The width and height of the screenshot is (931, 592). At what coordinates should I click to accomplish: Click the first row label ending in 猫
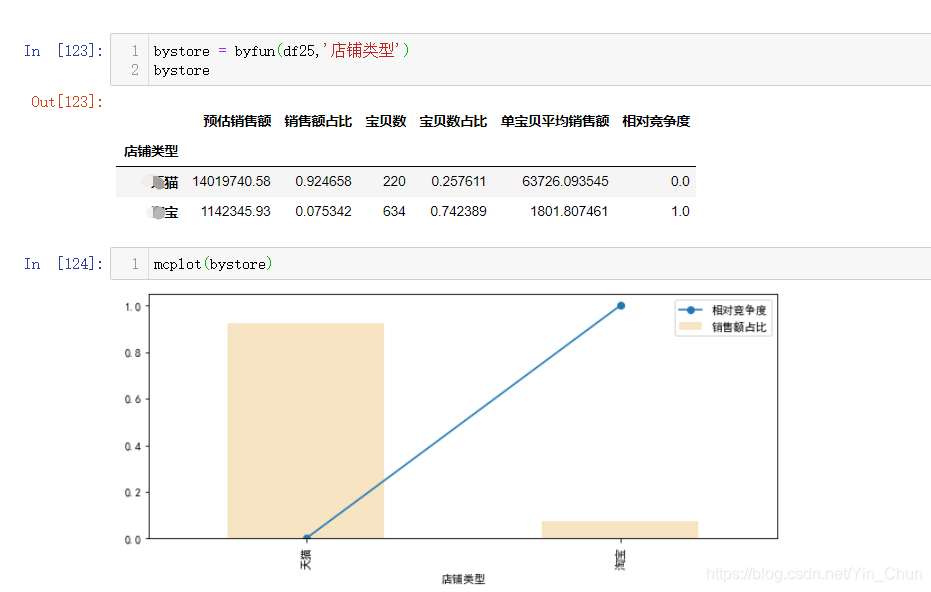click(x=164, y=182)
